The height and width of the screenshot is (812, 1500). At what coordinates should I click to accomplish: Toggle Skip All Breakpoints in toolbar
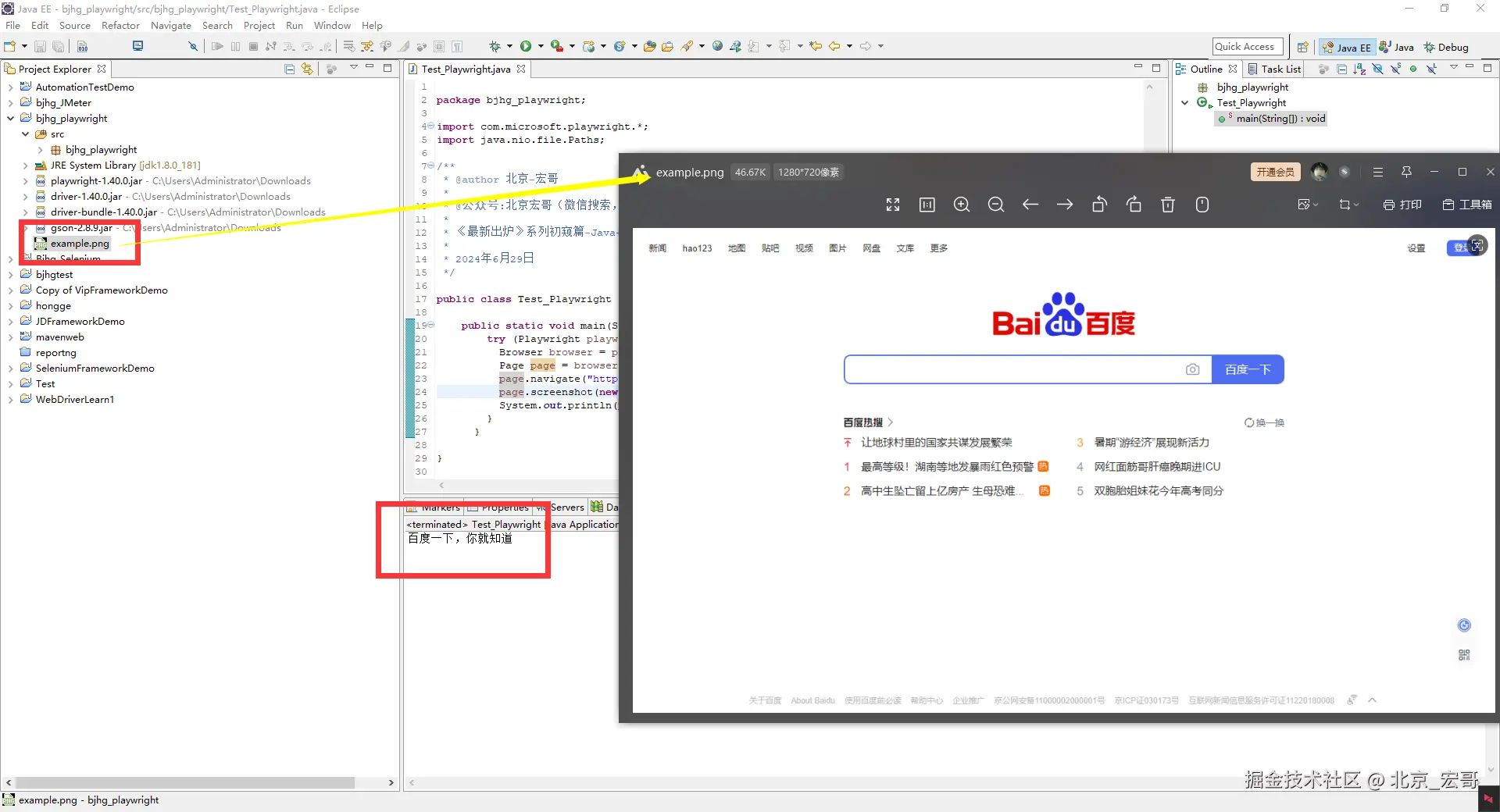[193, 47]
